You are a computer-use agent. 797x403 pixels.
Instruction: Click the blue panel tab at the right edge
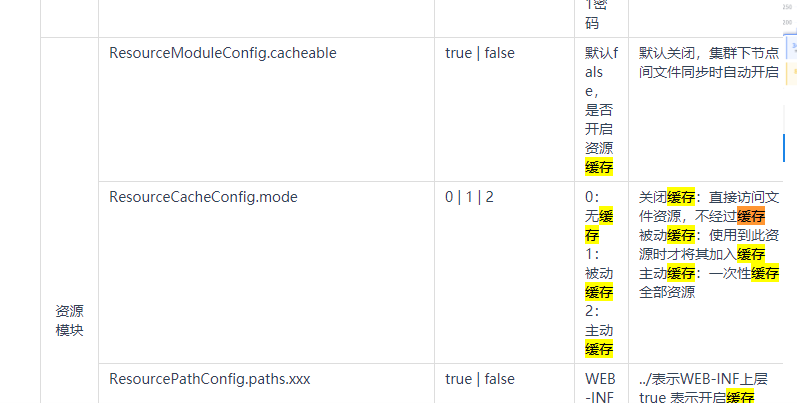tap(791, 47)
